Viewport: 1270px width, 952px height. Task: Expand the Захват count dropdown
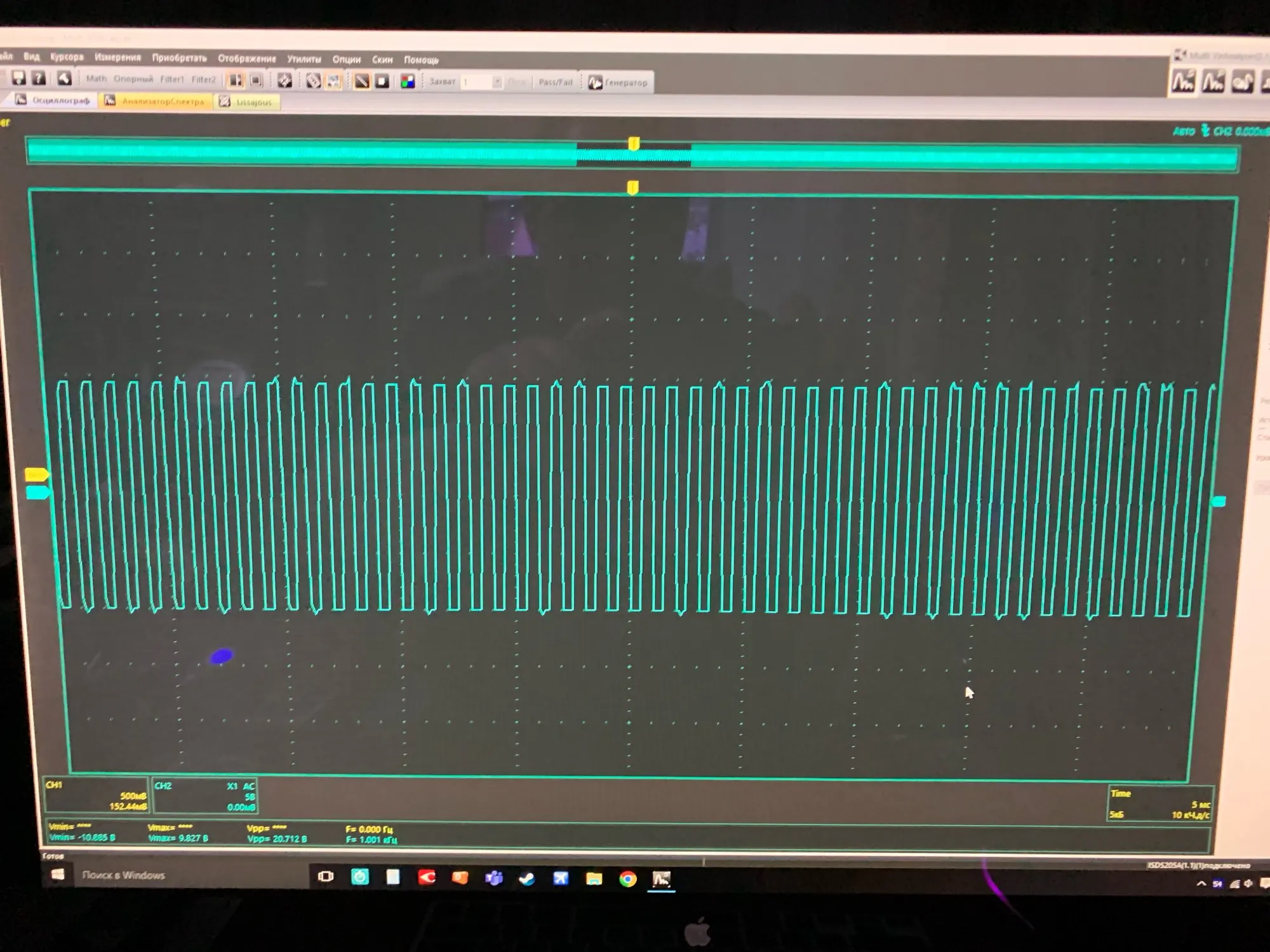tap(497, 82)
